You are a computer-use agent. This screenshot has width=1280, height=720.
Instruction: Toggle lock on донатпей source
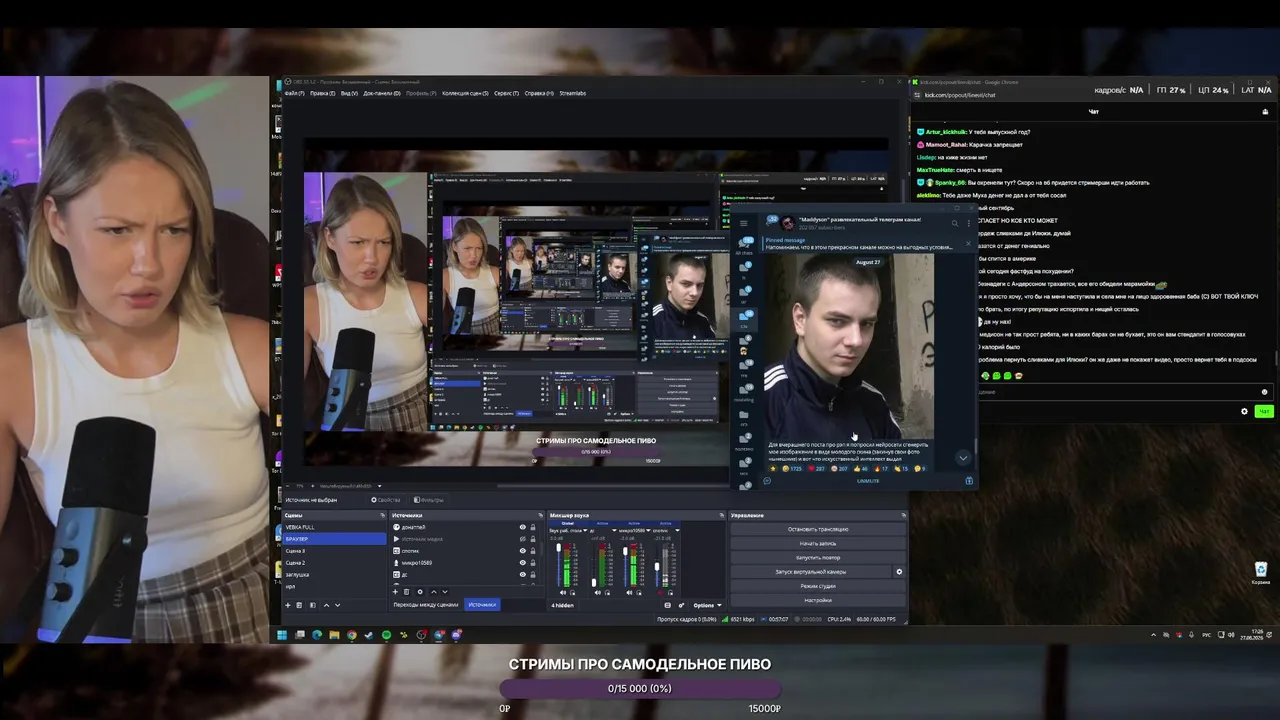533,527
